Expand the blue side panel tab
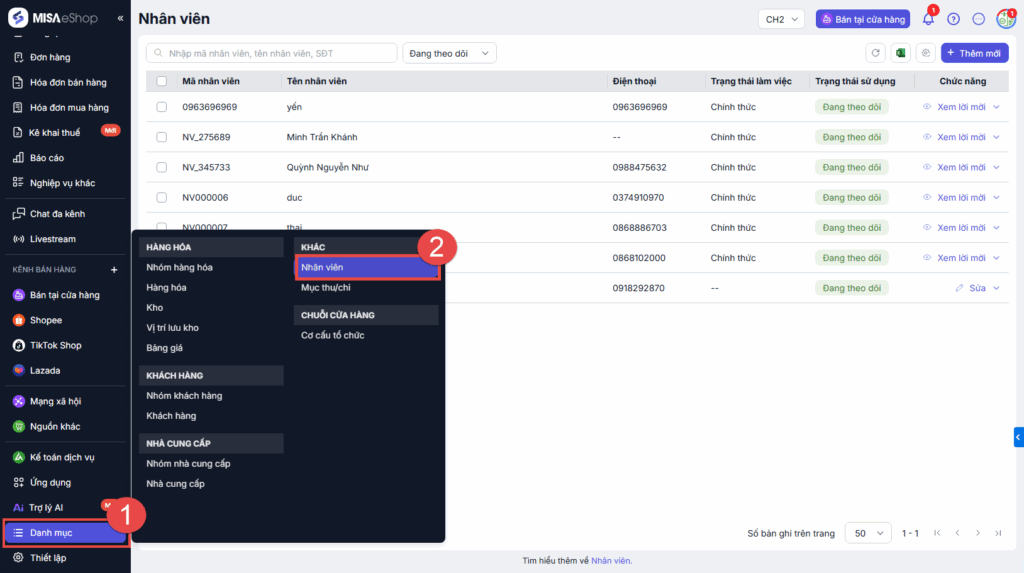The height and width of the screenshot is (573, 1024). [x=1018, y=437]
